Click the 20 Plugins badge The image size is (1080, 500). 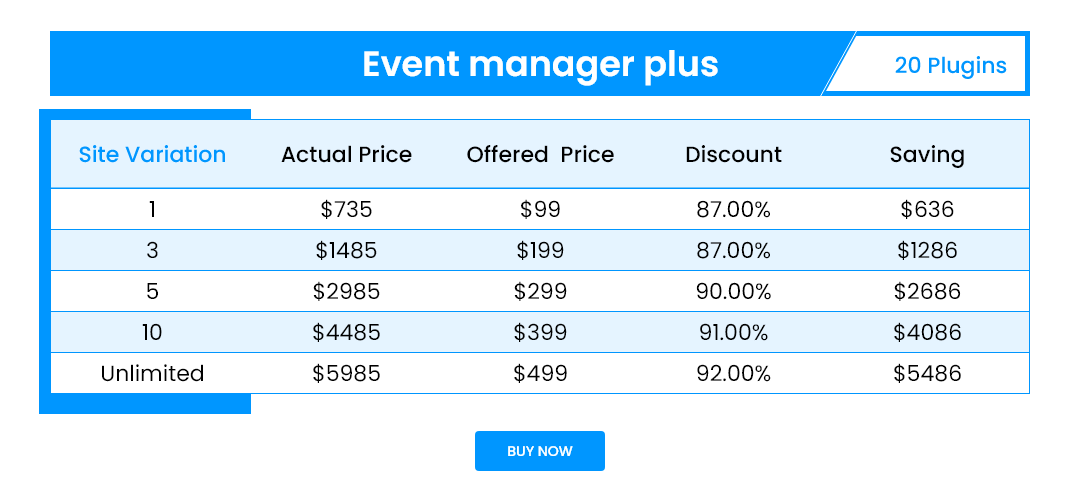[x=950, y=66]
